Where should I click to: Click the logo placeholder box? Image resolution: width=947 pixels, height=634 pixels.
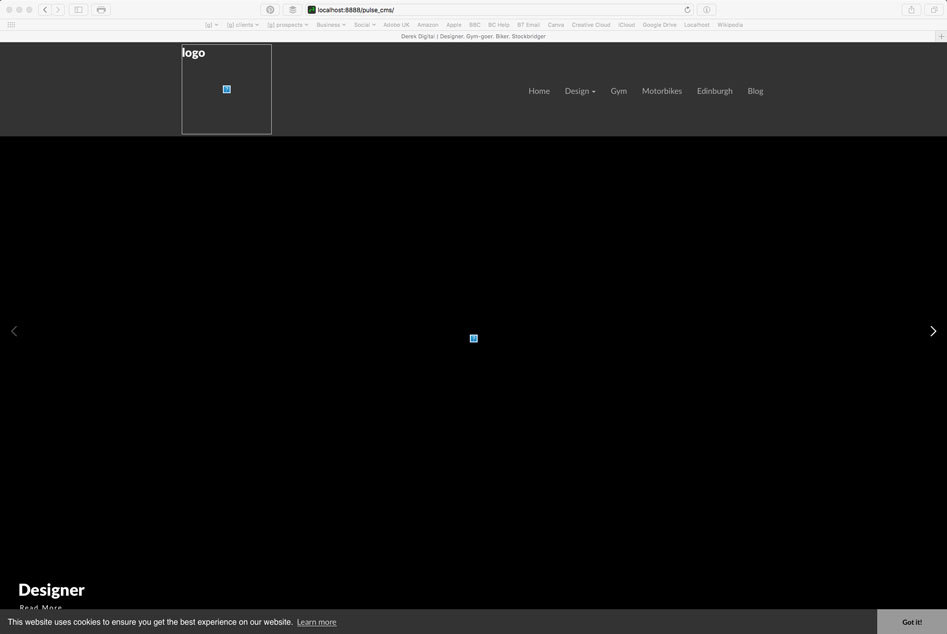tap(226, 89)
